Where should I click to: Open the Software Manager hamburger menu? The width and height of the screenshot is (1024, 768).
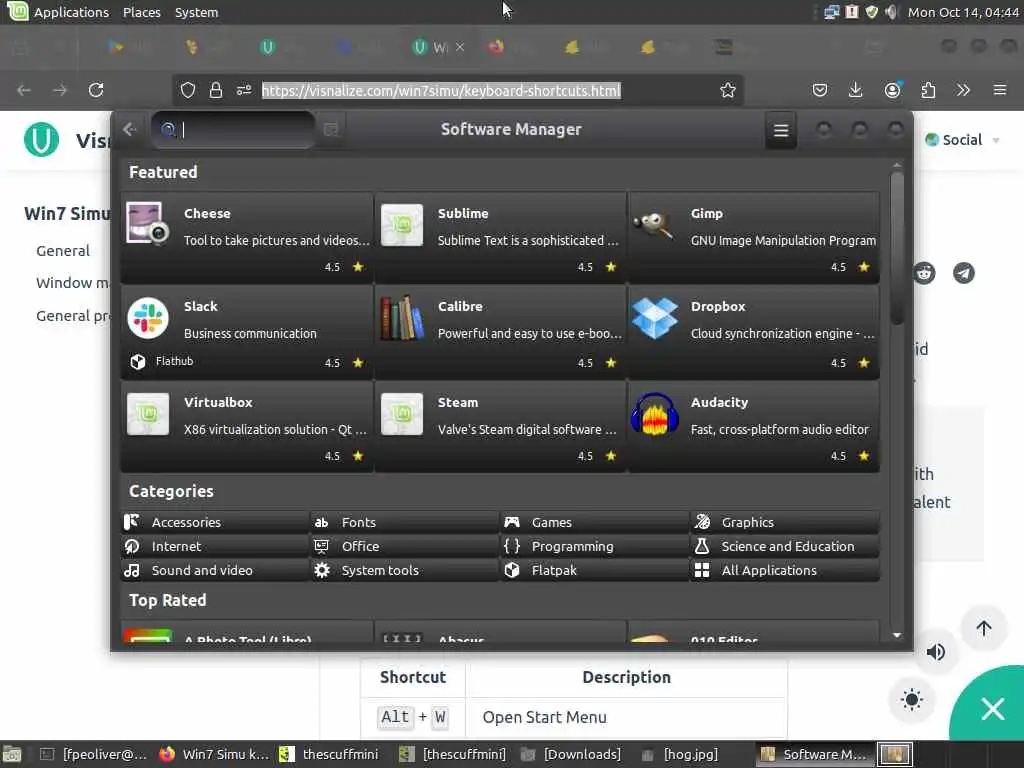point(780,131)
